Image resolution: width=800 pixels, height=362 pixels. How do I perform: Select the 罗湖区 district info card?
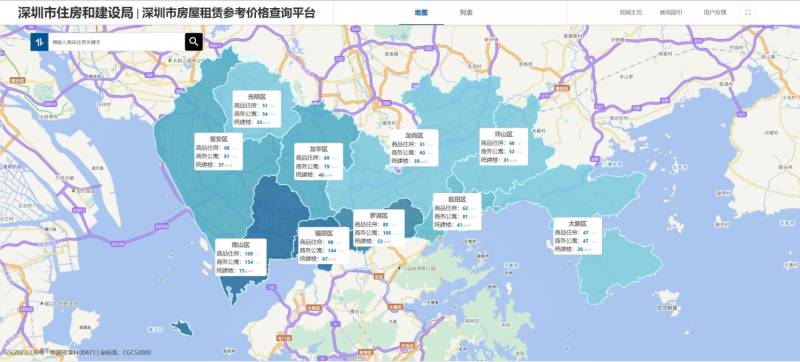tap(379, 228)
